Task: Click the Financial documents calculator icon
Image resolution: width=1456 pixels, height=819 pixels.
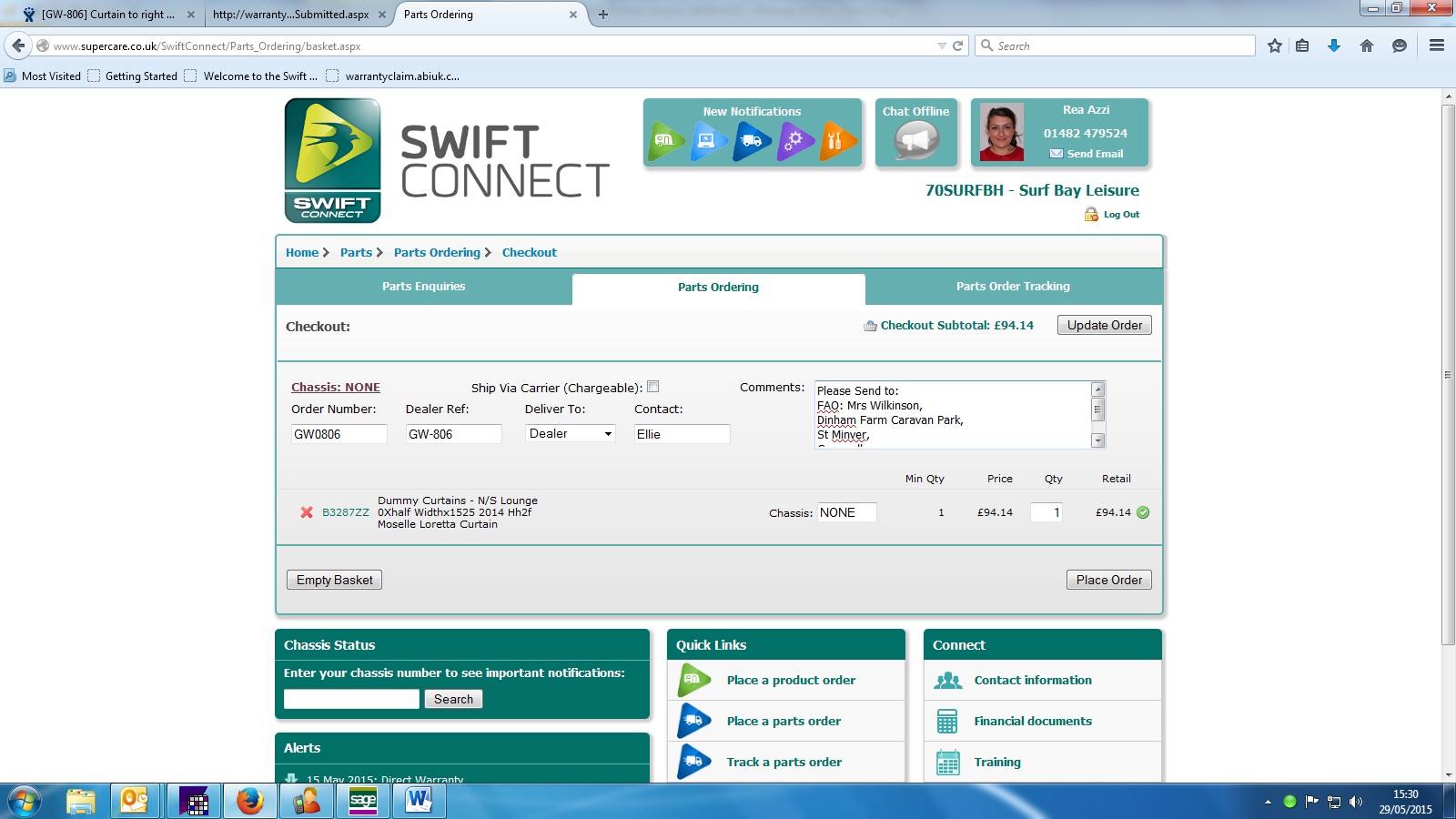Action: tap(947, 721)
